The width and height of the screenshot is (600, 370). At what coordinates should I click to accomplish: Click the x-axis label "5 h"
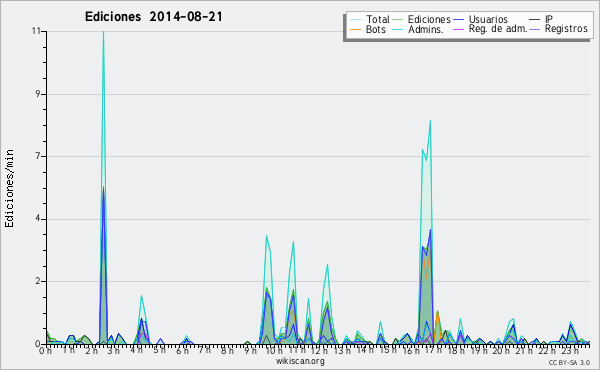(x=159, y=350)
